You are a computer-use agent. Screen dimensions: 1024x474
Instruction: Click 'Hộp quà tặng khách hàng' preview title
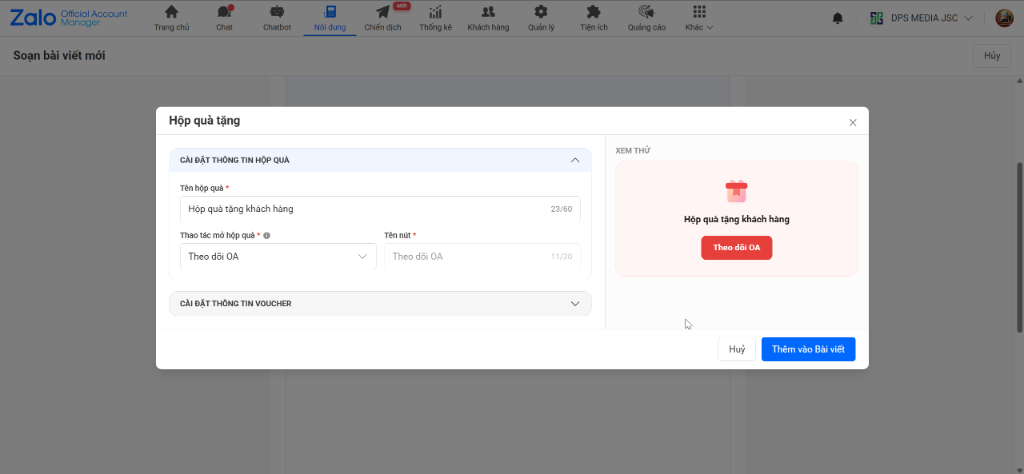737,219
